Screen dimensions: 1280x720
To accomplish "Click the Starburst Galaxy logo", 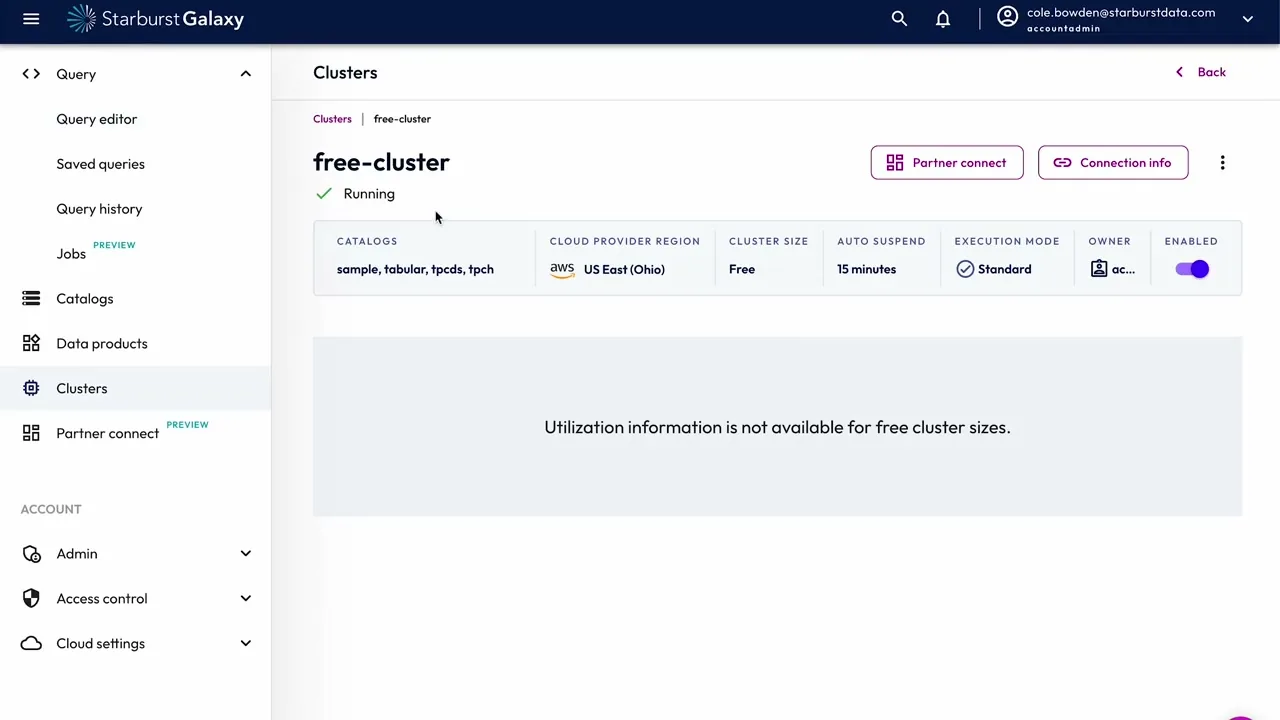I will 155,19.
